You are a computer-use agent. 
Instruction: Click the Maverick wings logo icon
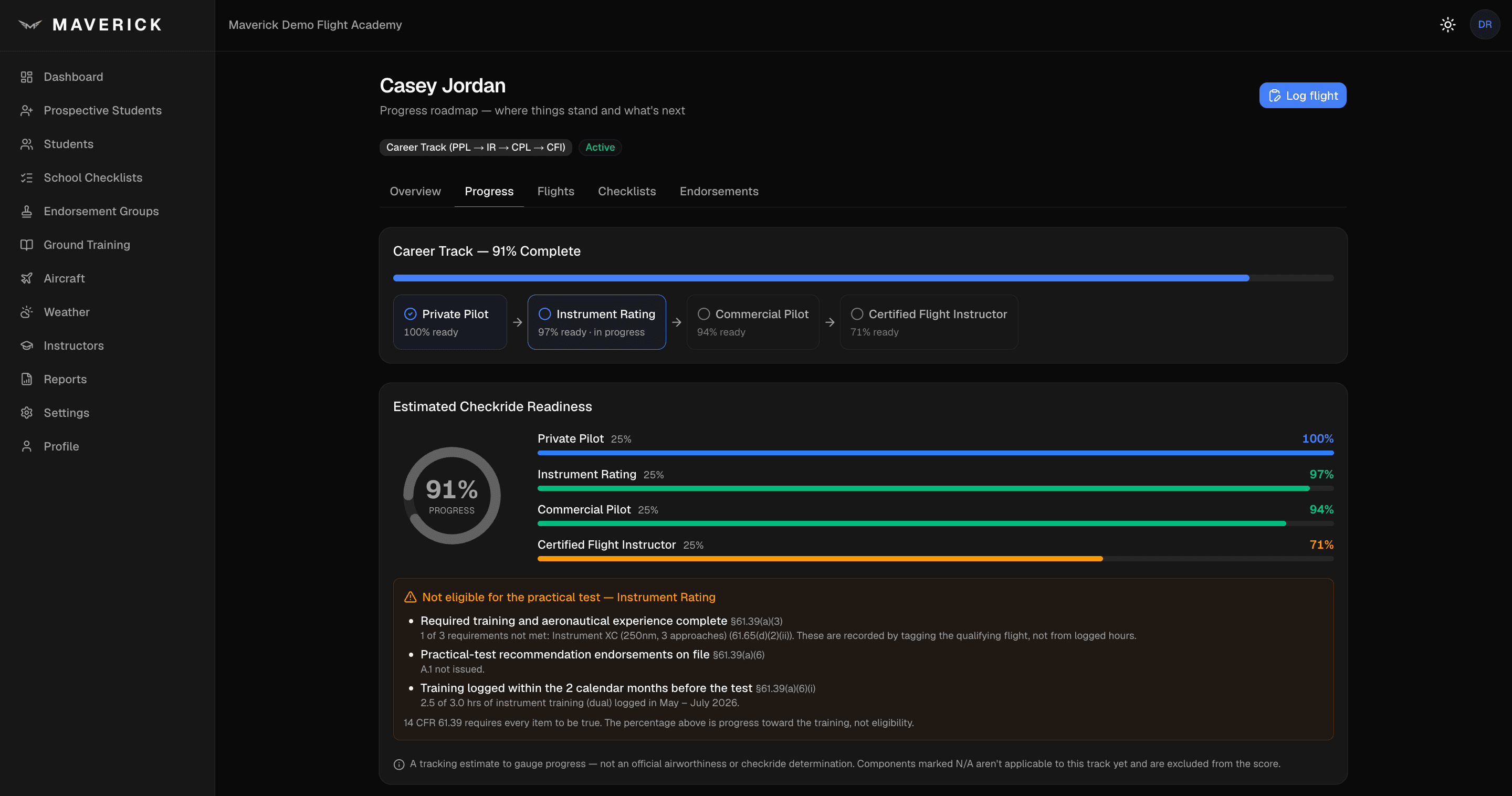click(x=30, y=25)
